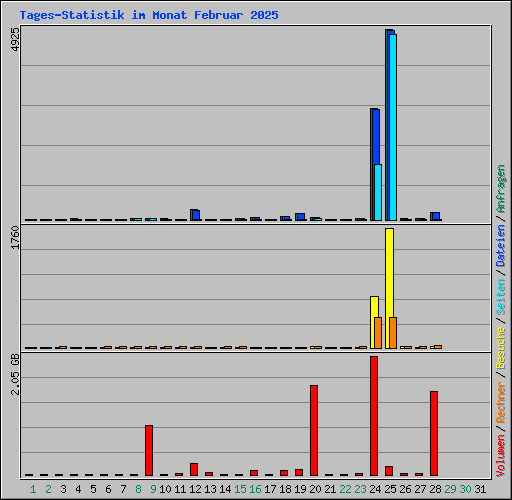Click the yellow Besuche legend label
This screenshot has height=500, width=512.
pos(501,348)
